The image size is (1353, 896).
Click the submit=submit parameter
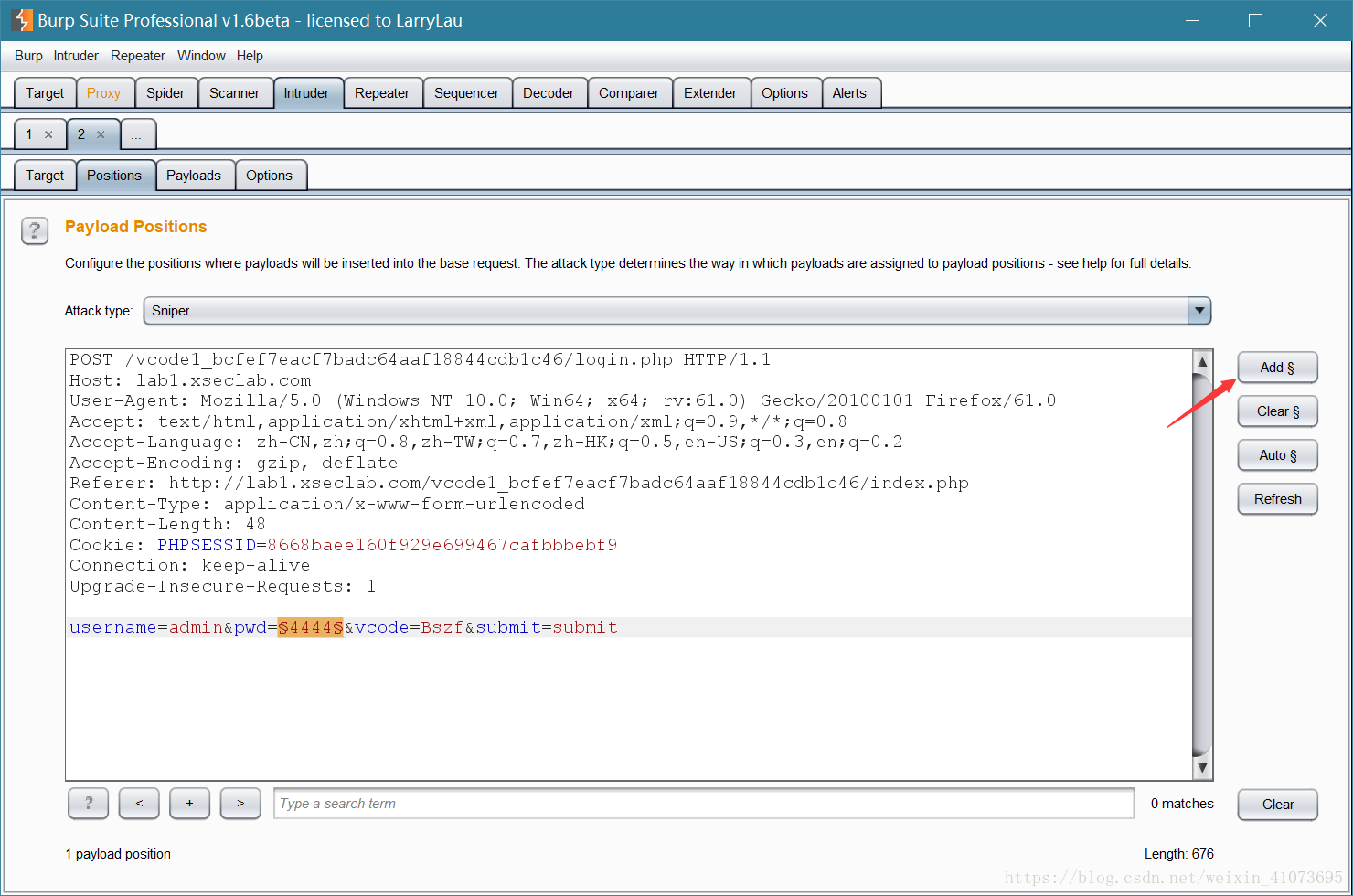547,627
